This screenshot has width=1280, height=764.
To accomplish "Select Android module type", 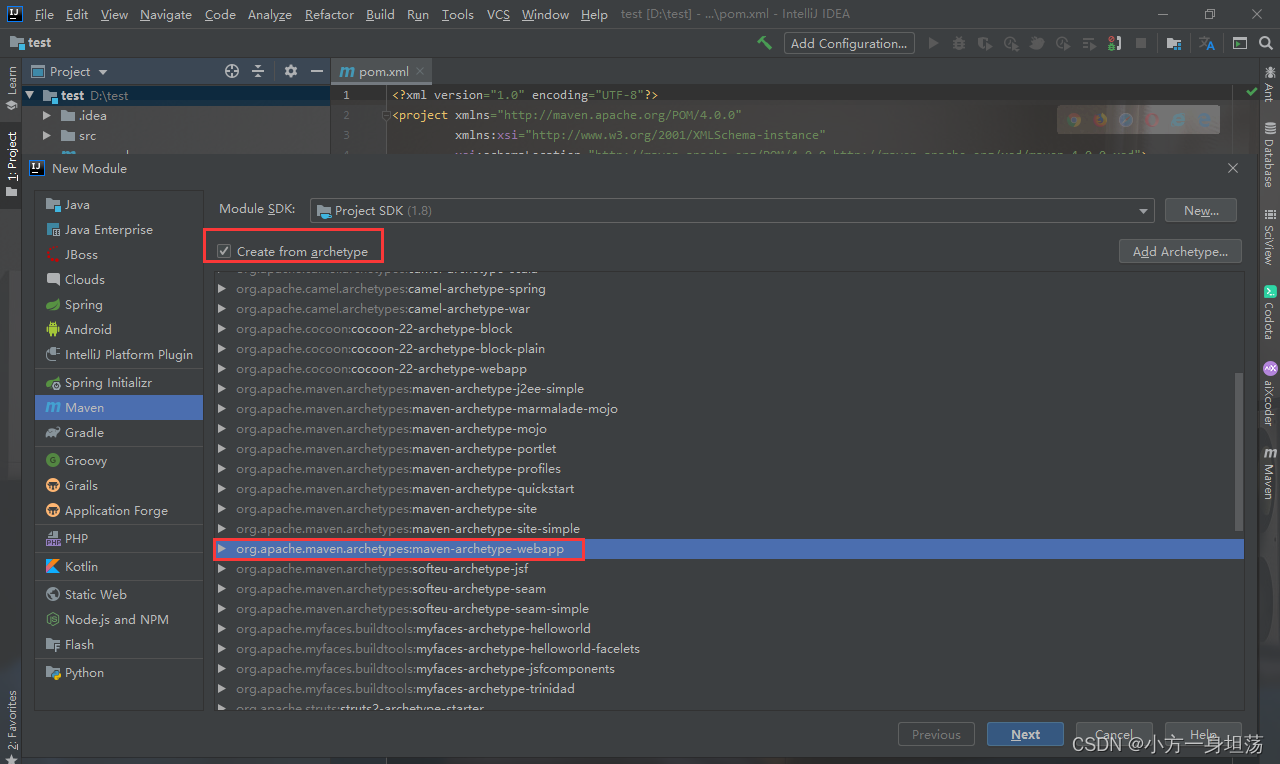I will [x=119, y=329].
